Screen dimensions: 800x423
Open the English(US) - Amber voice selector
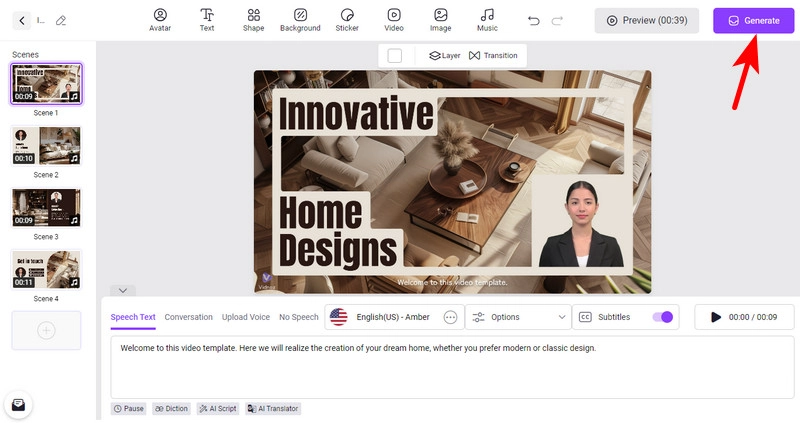[x=383, y=317]
